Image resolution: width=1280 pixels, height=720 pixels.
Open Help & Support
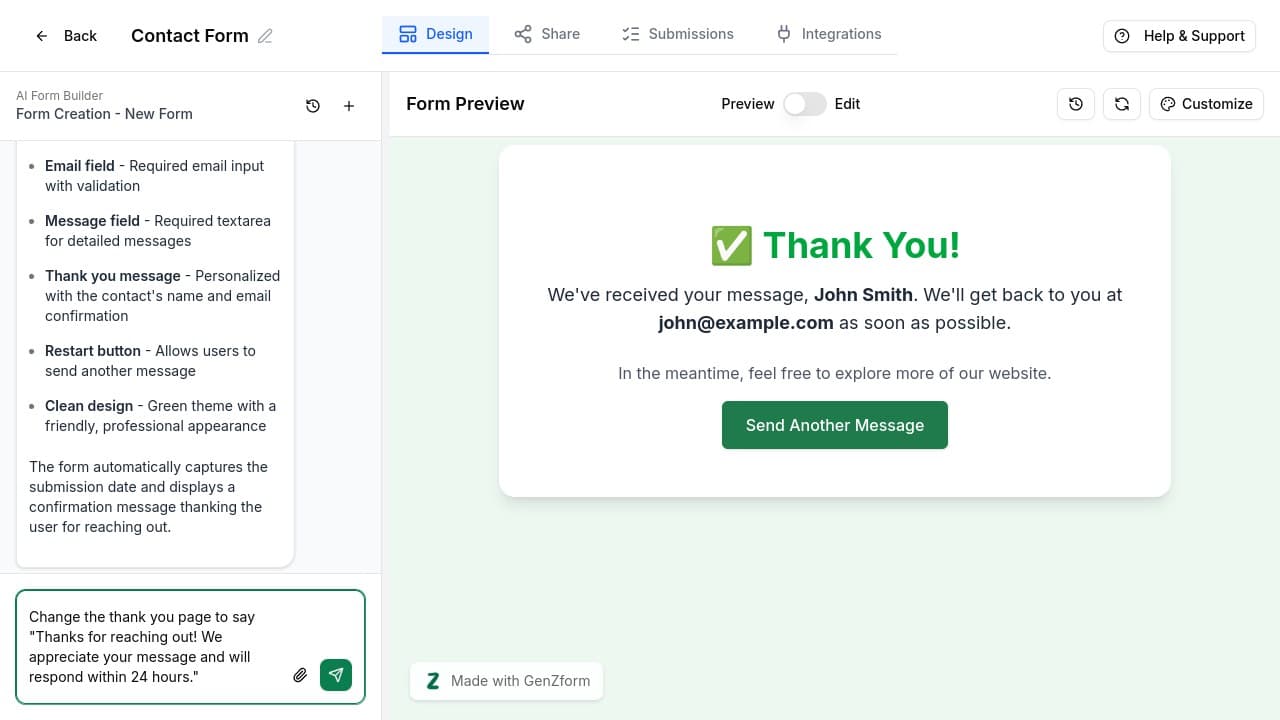1179,35
